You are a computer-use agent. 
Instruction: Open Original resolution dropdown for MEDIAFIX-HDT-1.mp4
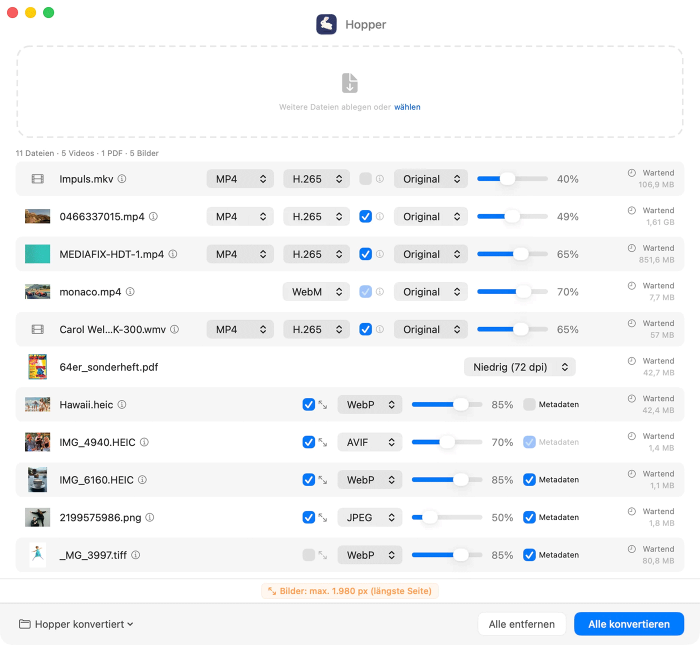(431, 254)
